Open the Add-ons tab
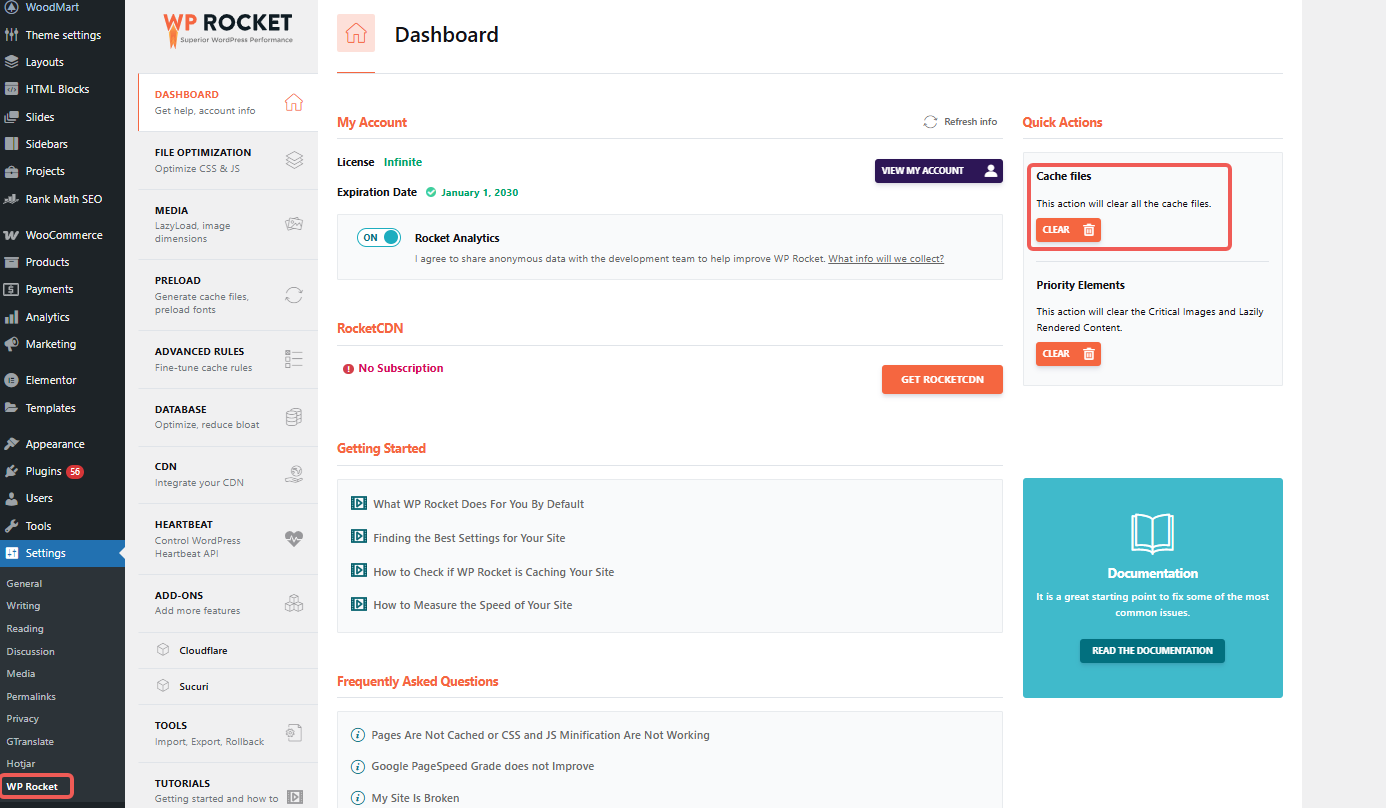Image resolution: width=1386 pixels, height=808 pixels. [x=228, y=602]
